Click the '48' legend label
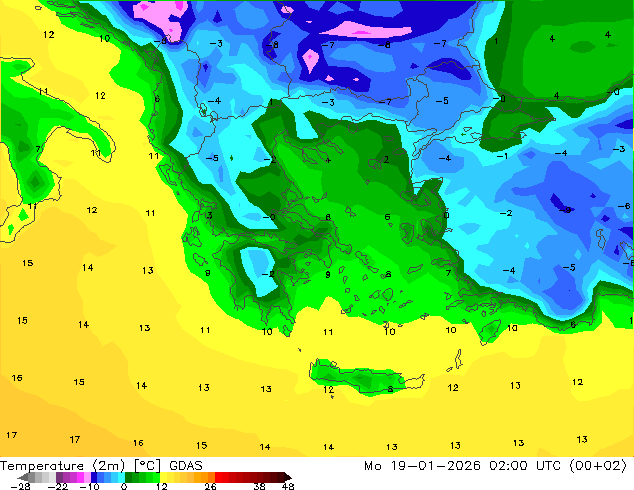The height and width of the screenshot is (490, 634). 288,486
